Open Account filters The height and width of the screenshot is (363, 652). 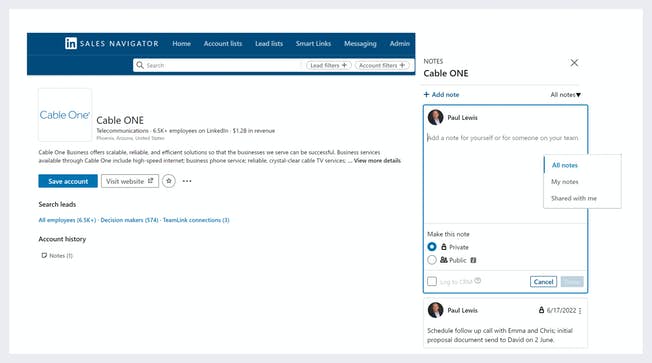point(382,65)
